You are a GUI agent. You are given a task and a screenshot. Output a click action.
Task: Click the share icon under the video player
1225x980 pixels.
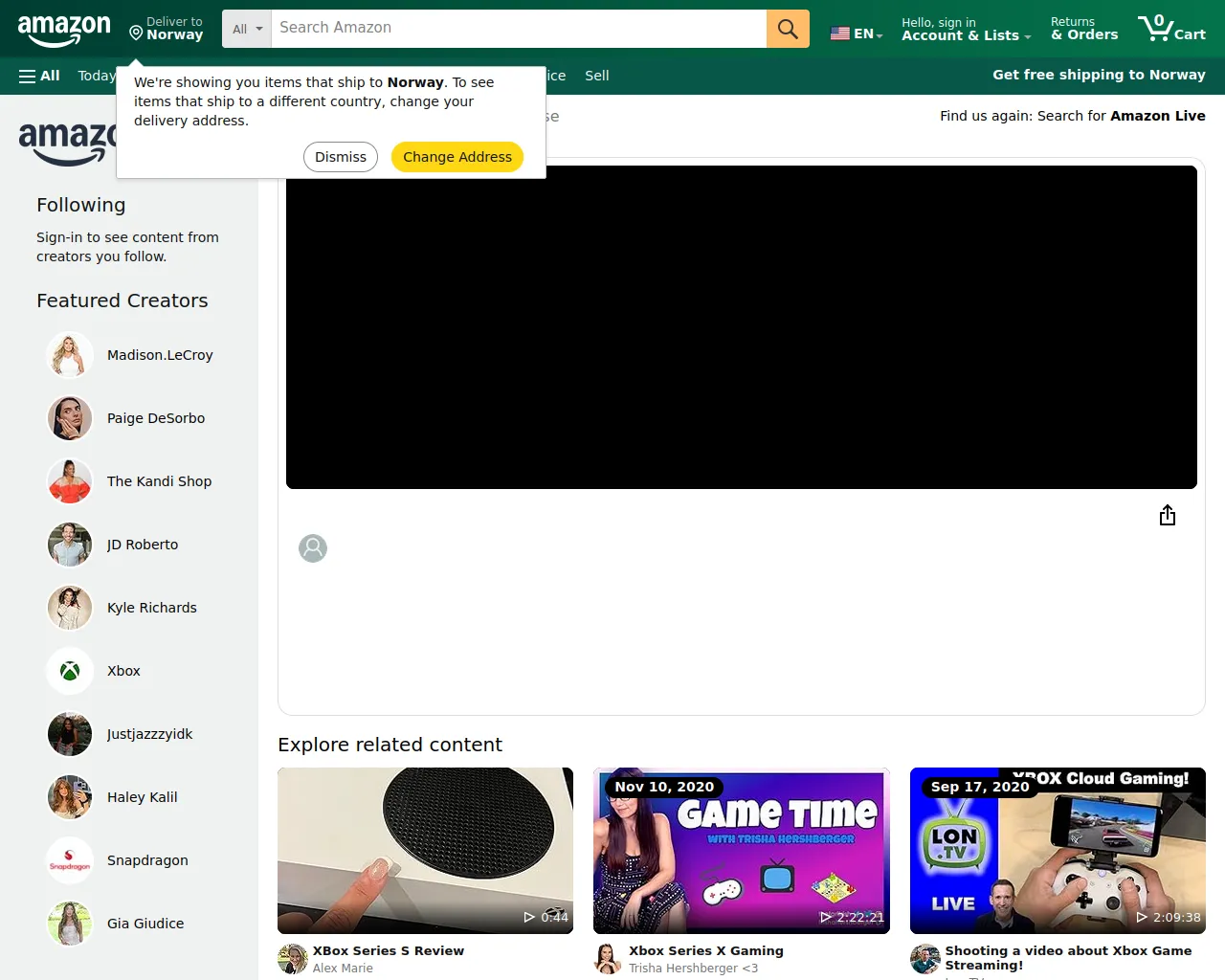(x=1167, y=515)
